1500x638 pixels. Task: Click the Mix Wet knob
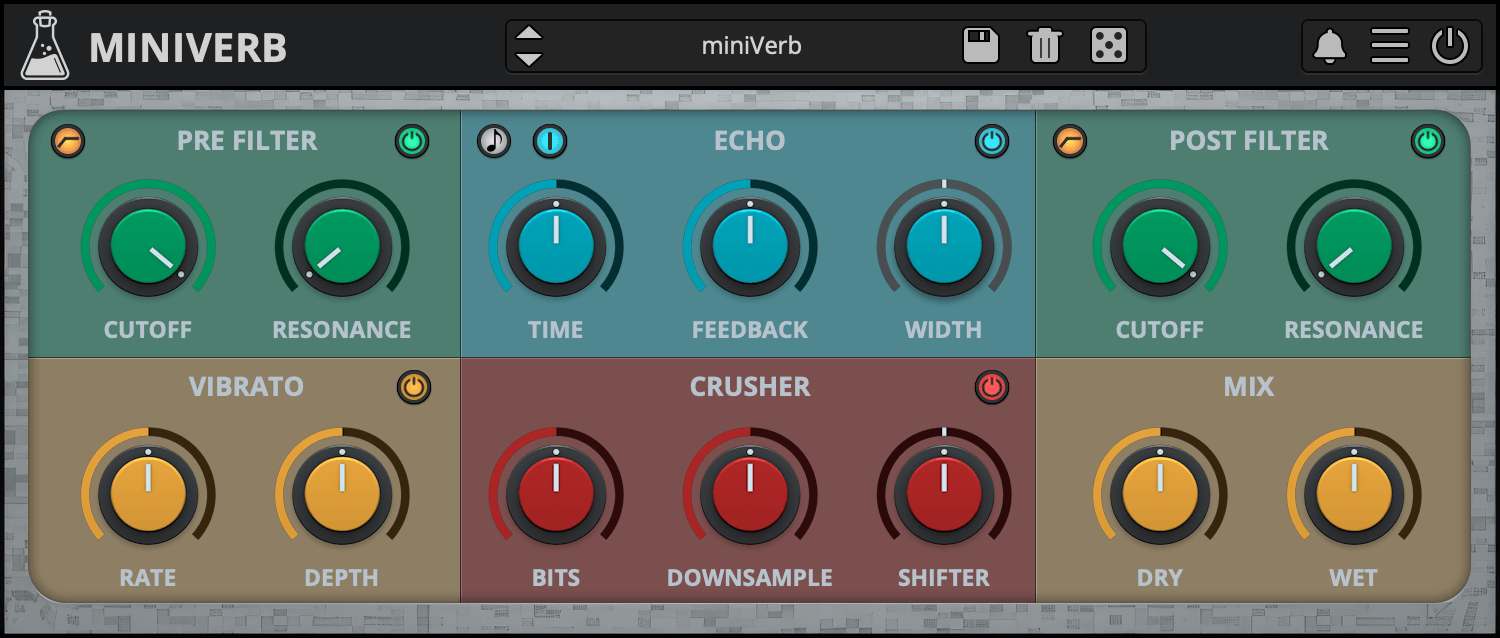click(1354, 495)
